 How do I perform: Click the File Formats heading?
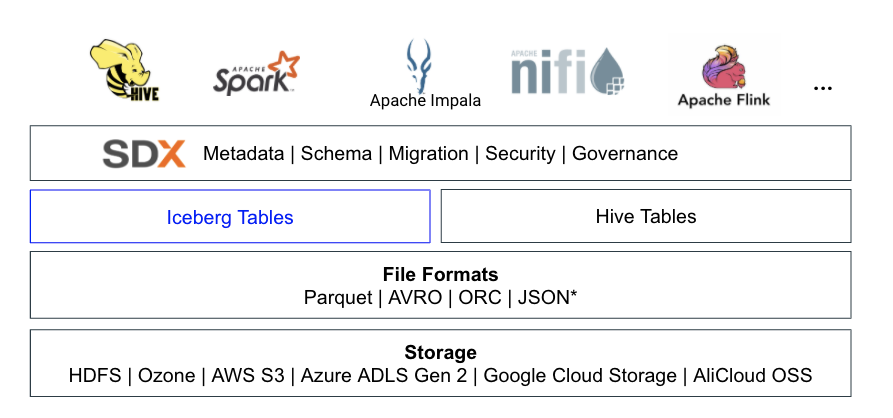[440, 274]
